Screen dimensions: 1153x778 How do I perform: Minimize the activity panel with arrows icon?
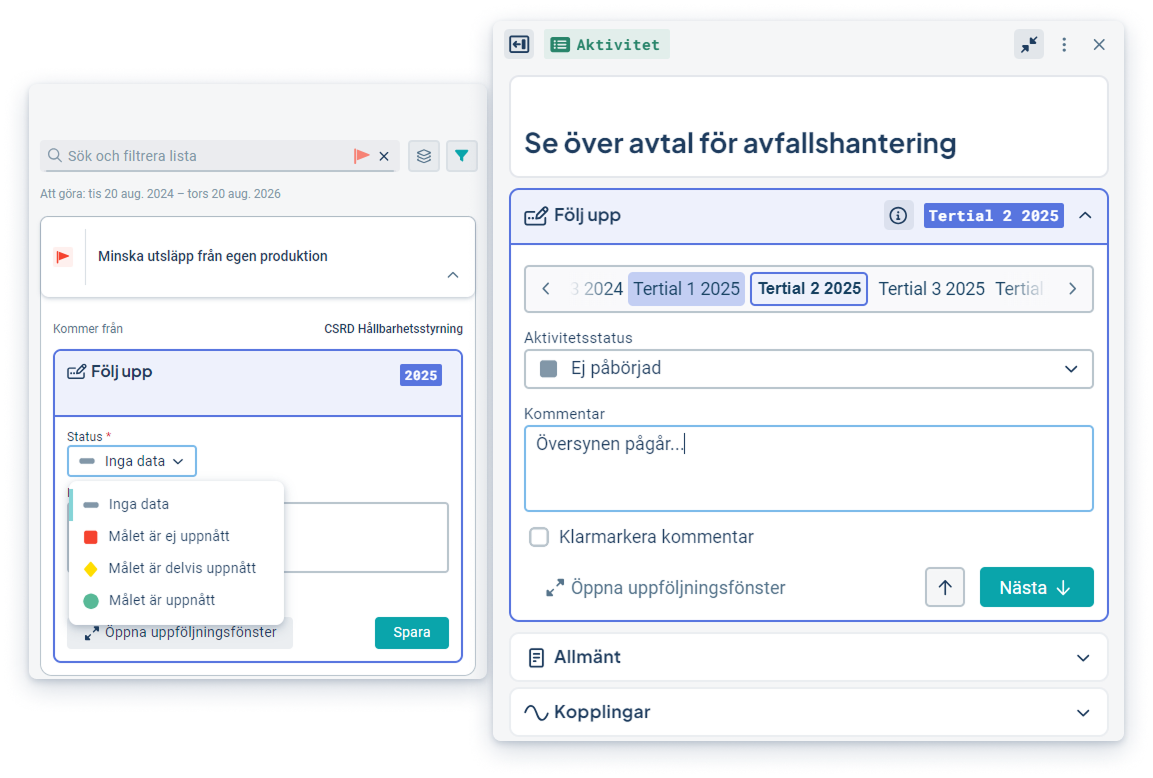[1029, 45]
